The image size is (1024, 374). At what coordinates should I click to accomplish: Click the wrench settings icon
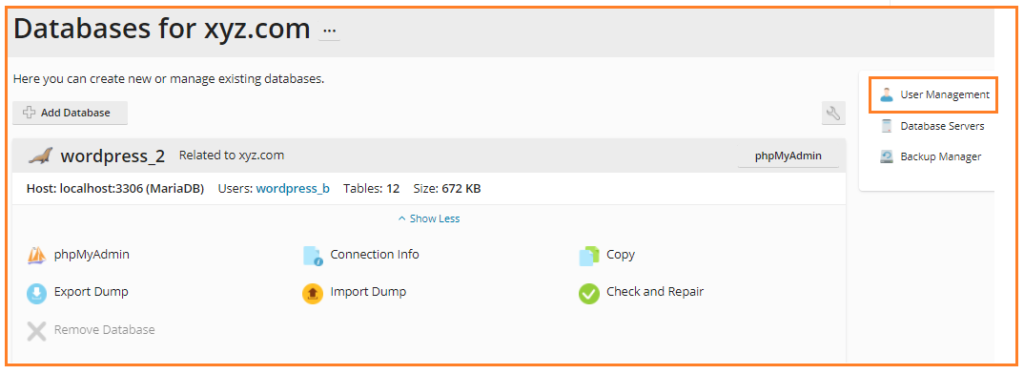833,113
